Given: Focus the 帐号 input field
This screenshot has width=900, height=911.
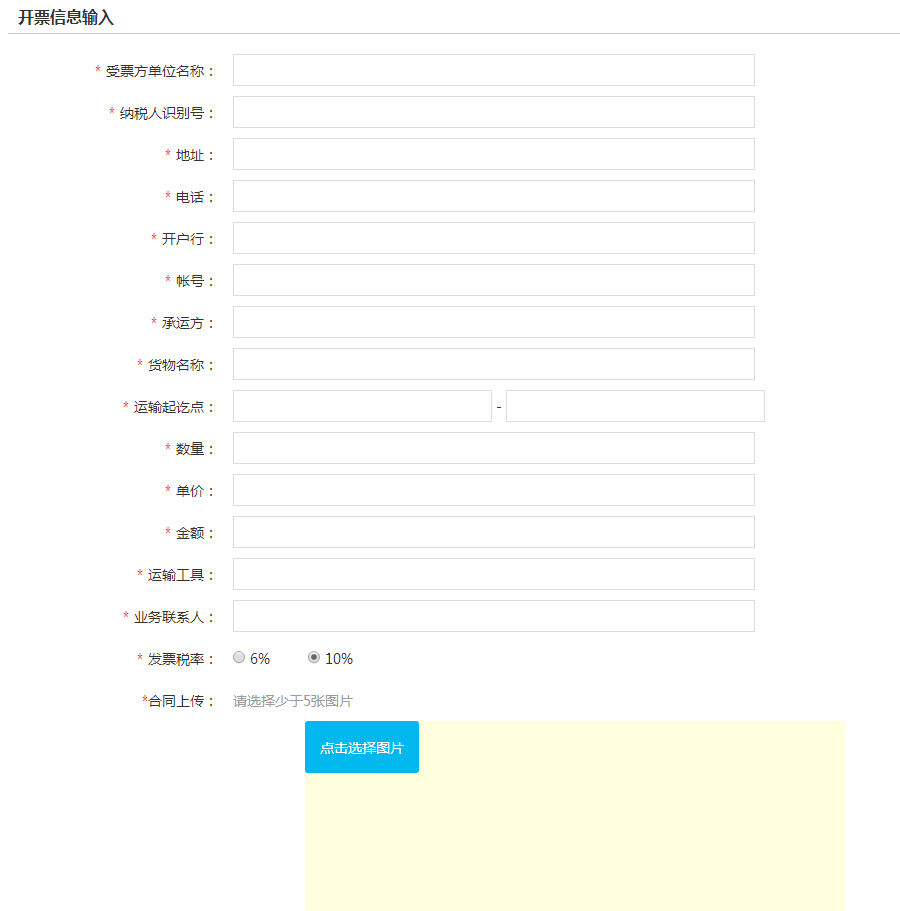Looking at the screenshot, I should pos(494,280).
